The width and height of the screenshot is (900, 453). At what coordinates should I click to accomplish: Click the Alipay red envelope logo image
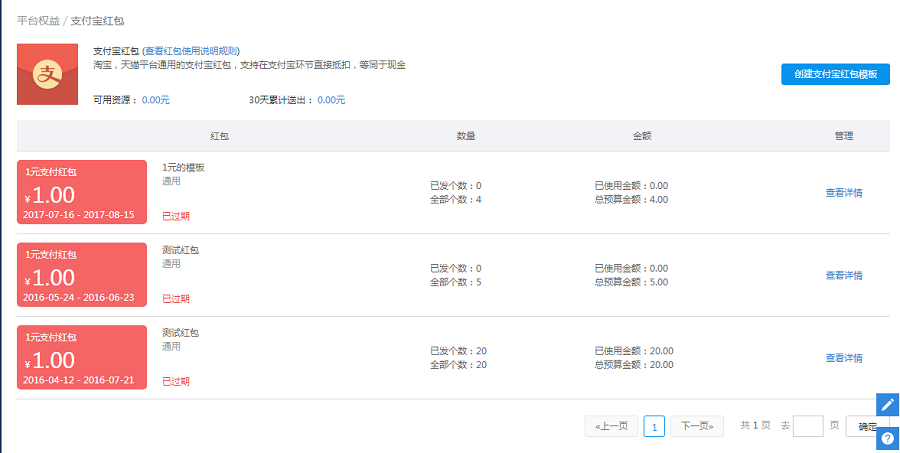click(x=48, y=74)
